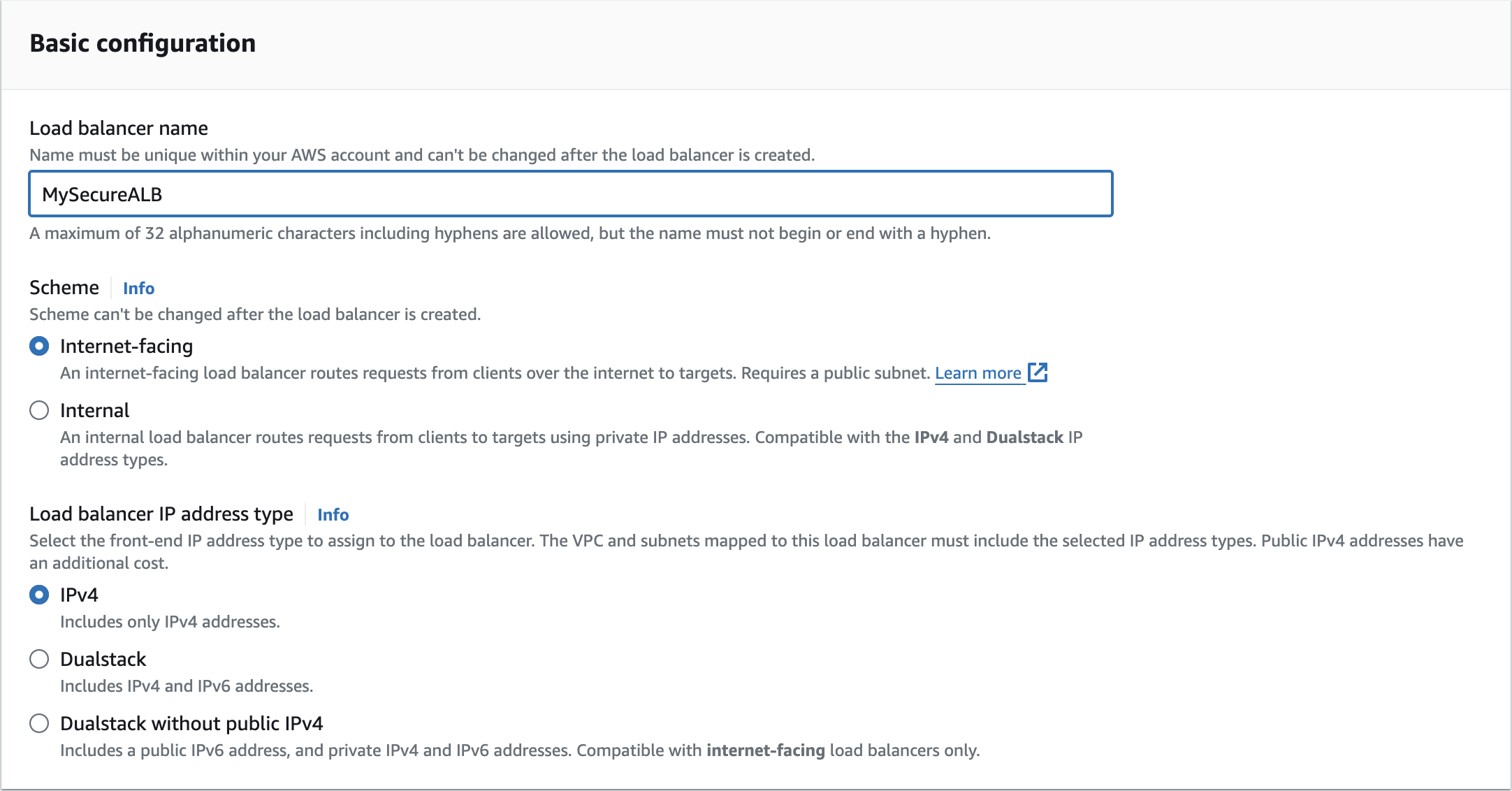Viewport: 1512px width, 791px height.
Task: Click the Dualstack option label
Action: pos(103,659)
